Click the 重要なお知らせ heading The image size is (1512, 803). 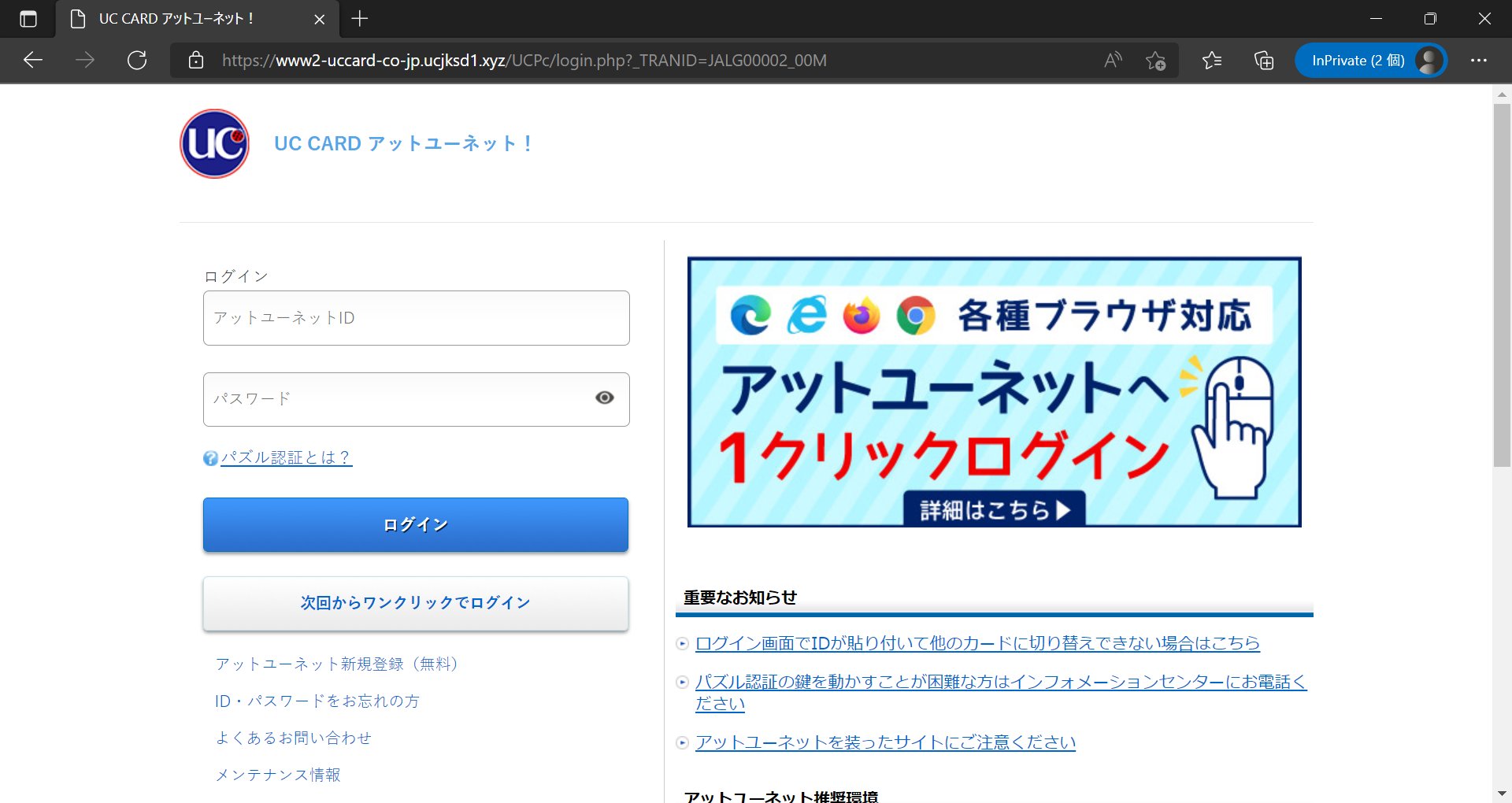pyautogui.click(x=740, y=598)
